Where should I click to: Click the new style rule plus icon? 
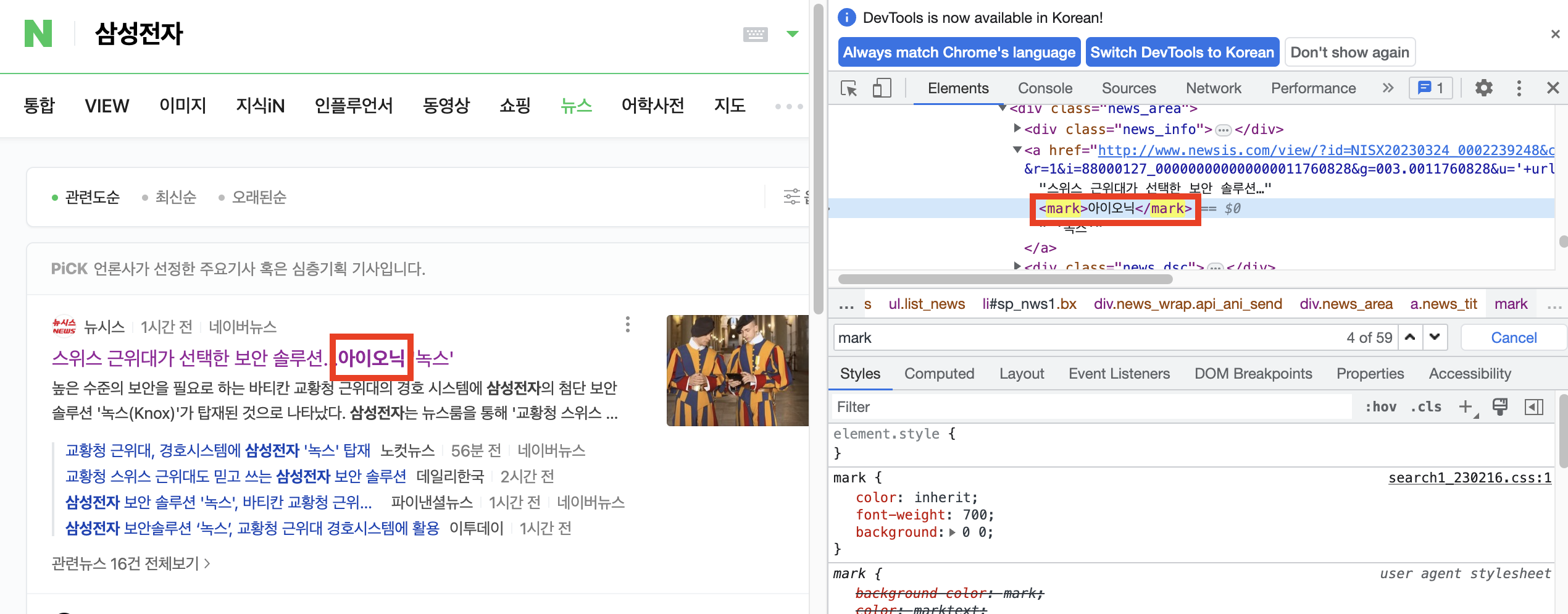(x=1467, y=406)
